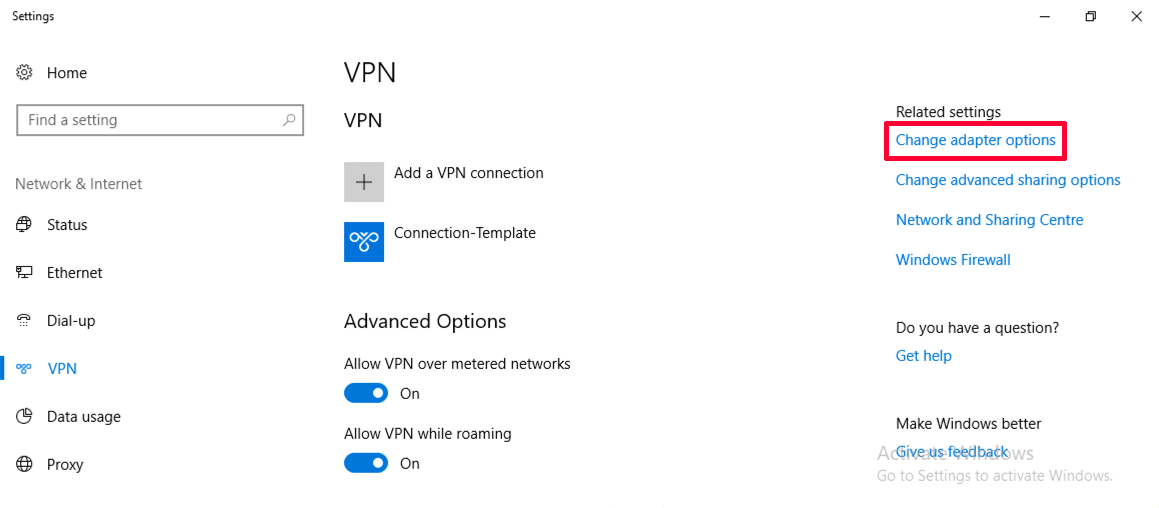Click the Data usage pie icon
The height and width of the screenshot is (508, 1159).
tap(24, 416)
